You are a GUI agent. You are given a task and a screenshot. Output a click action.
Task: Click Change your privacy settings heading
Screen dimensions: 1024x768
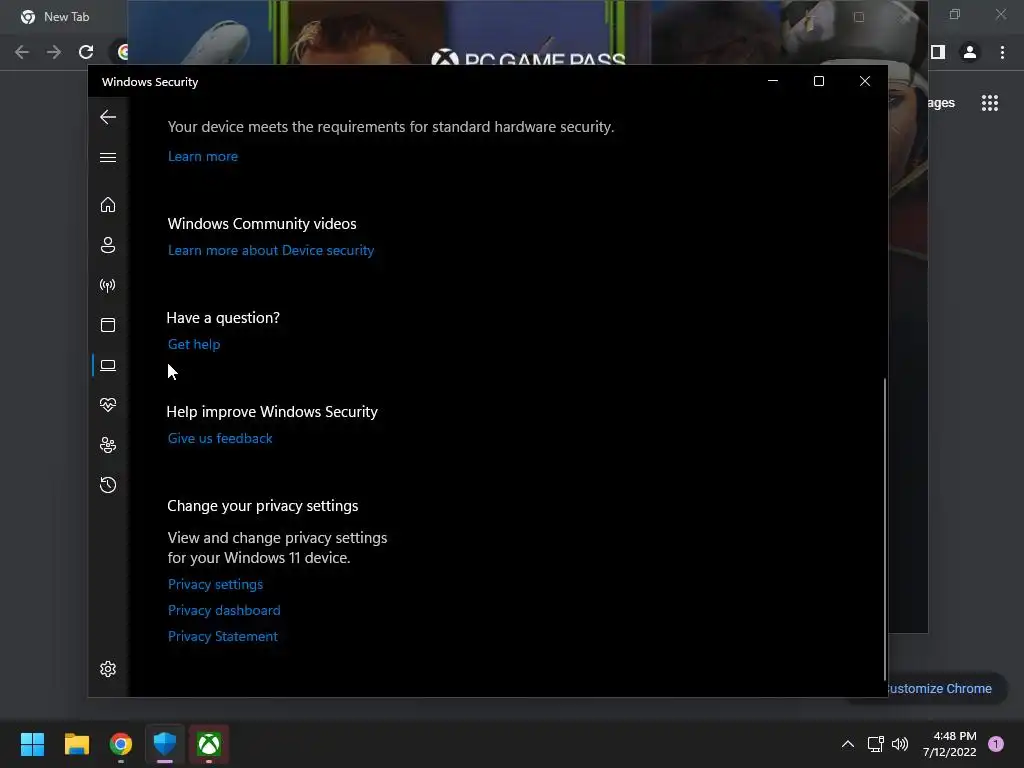click(263, 506)
